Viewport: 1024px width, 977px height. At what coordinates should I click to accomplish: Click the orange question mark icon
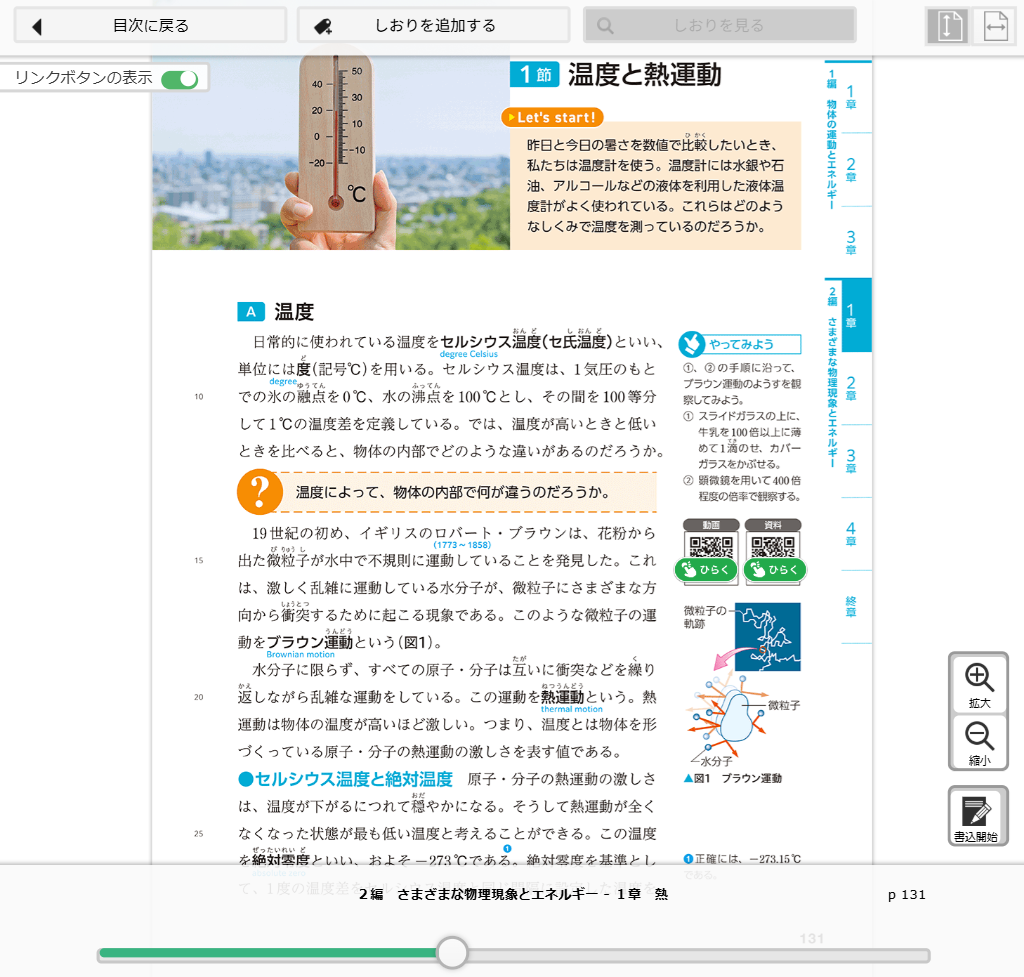(261, 492)
